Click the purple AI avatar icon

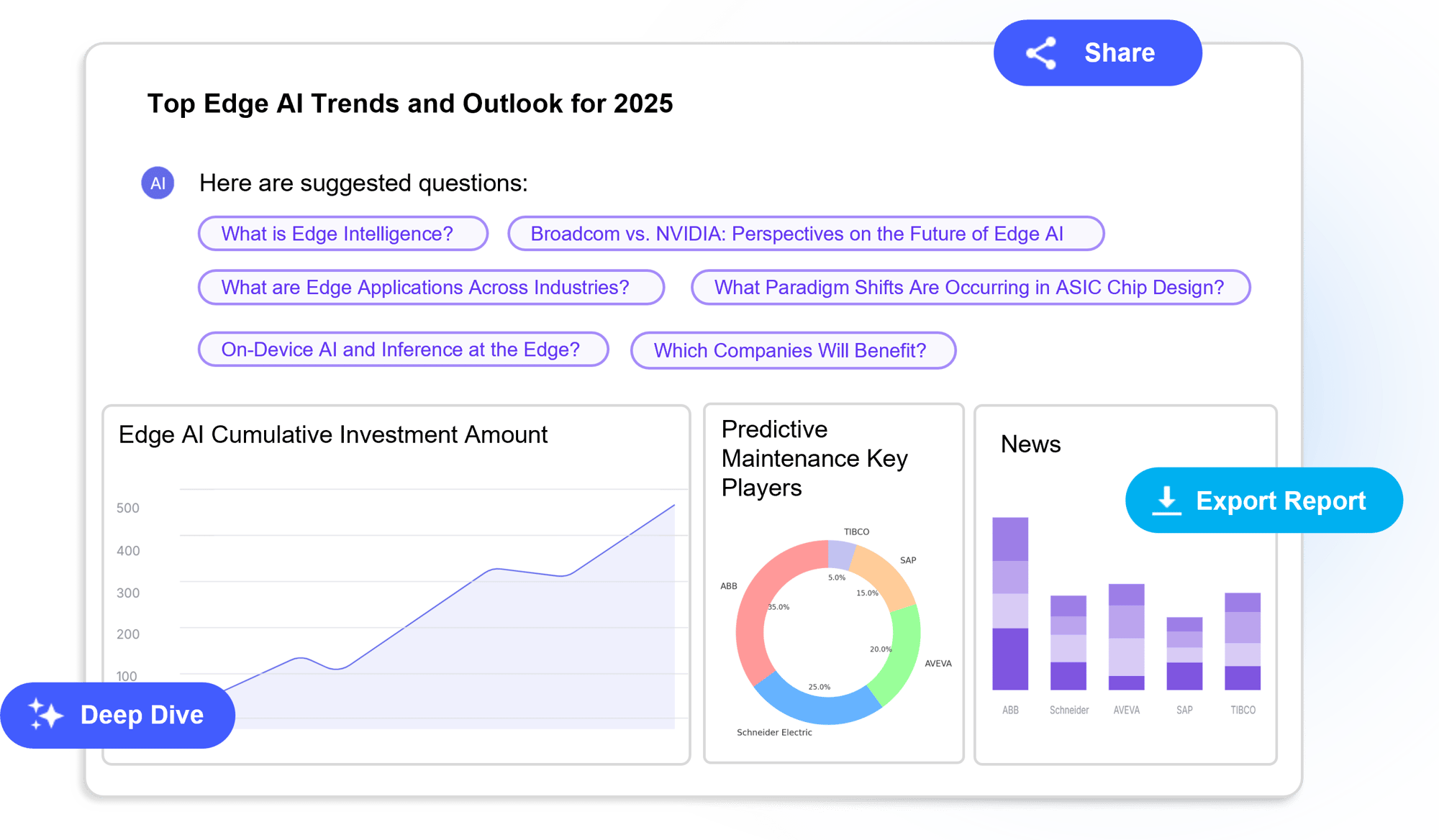click(158, 183)
